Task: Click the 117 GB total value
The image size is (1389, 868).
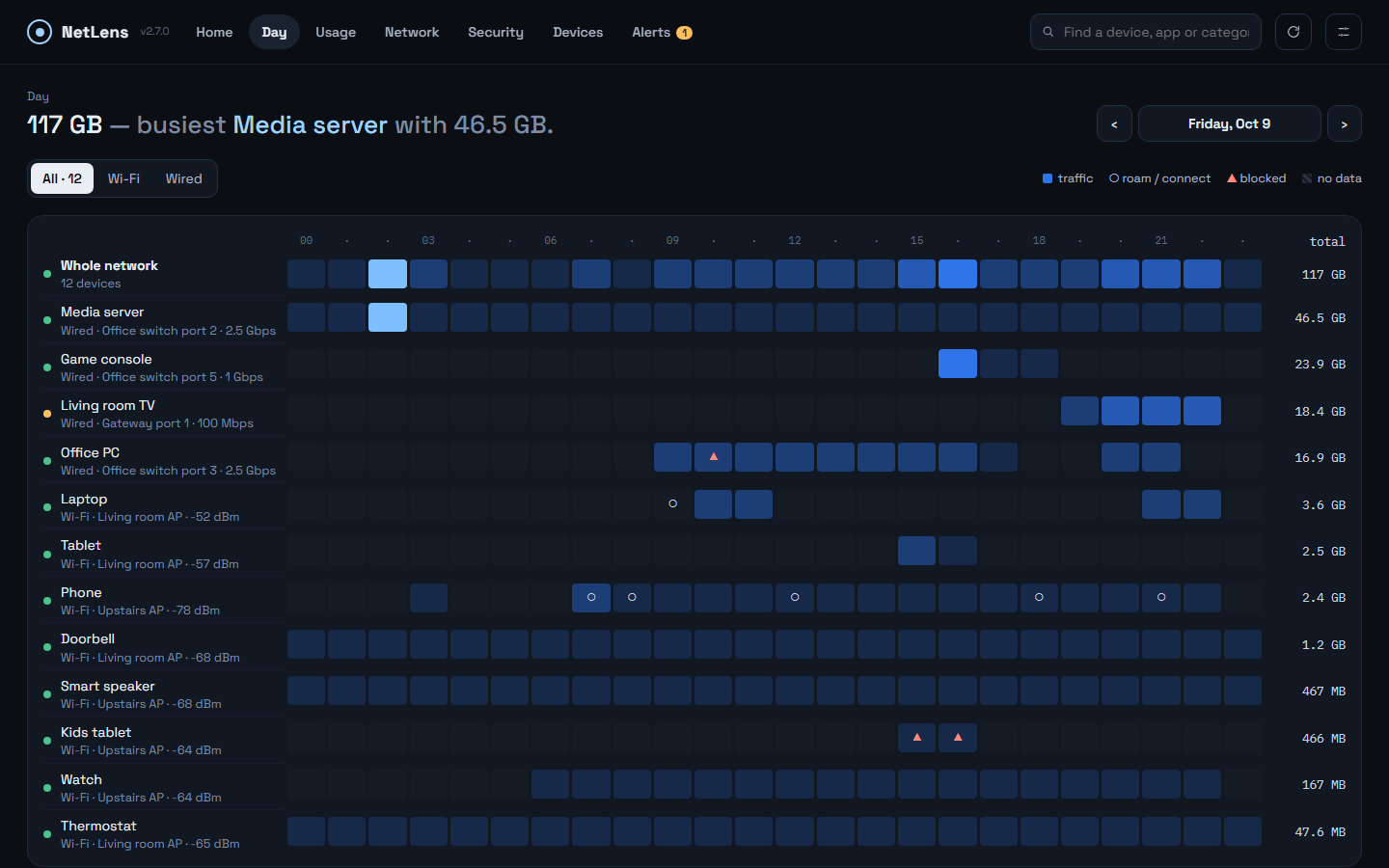Action: point(1323,275)
